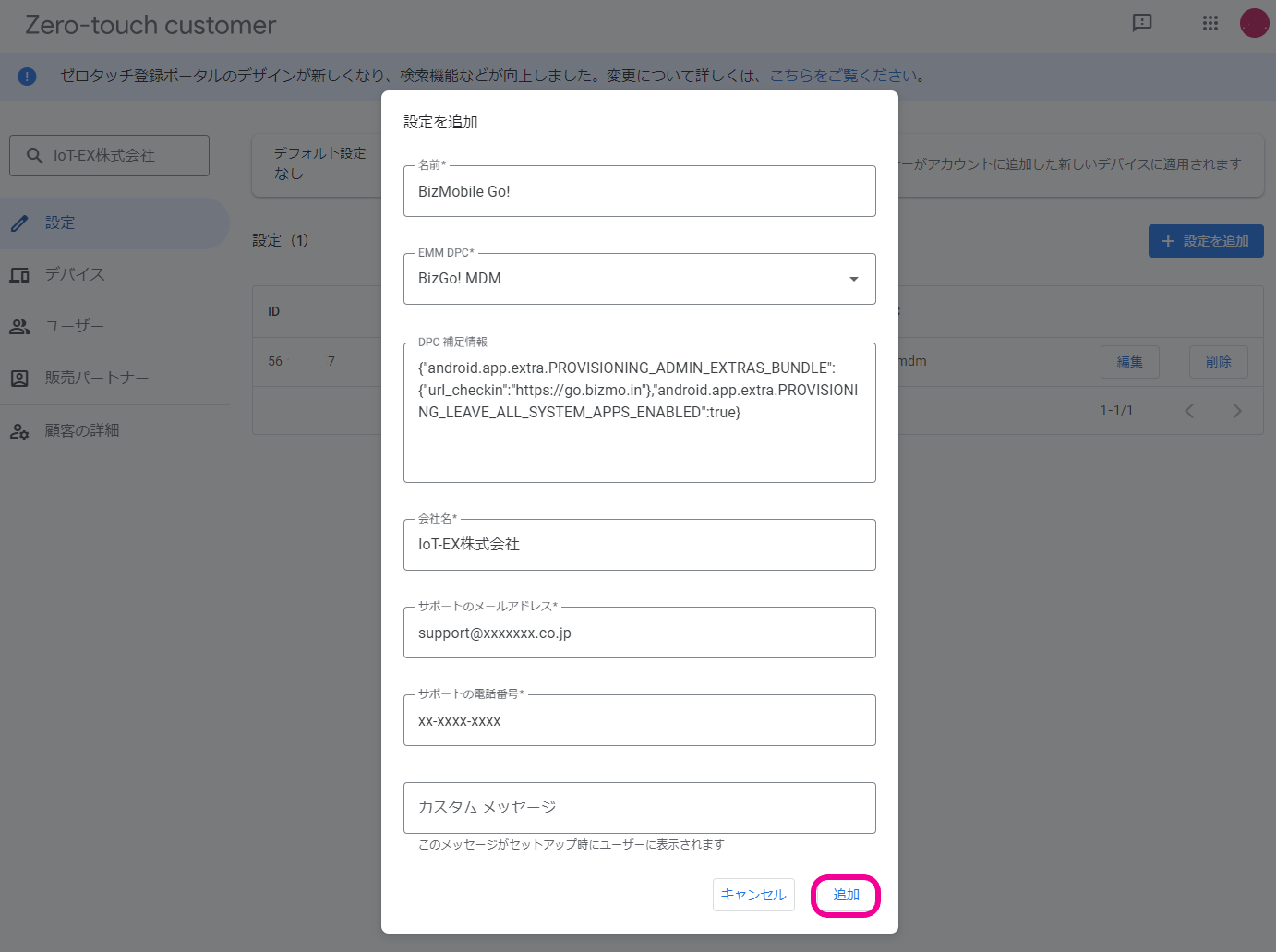Open the BizGo! MDM combo box

coord(628,279)
